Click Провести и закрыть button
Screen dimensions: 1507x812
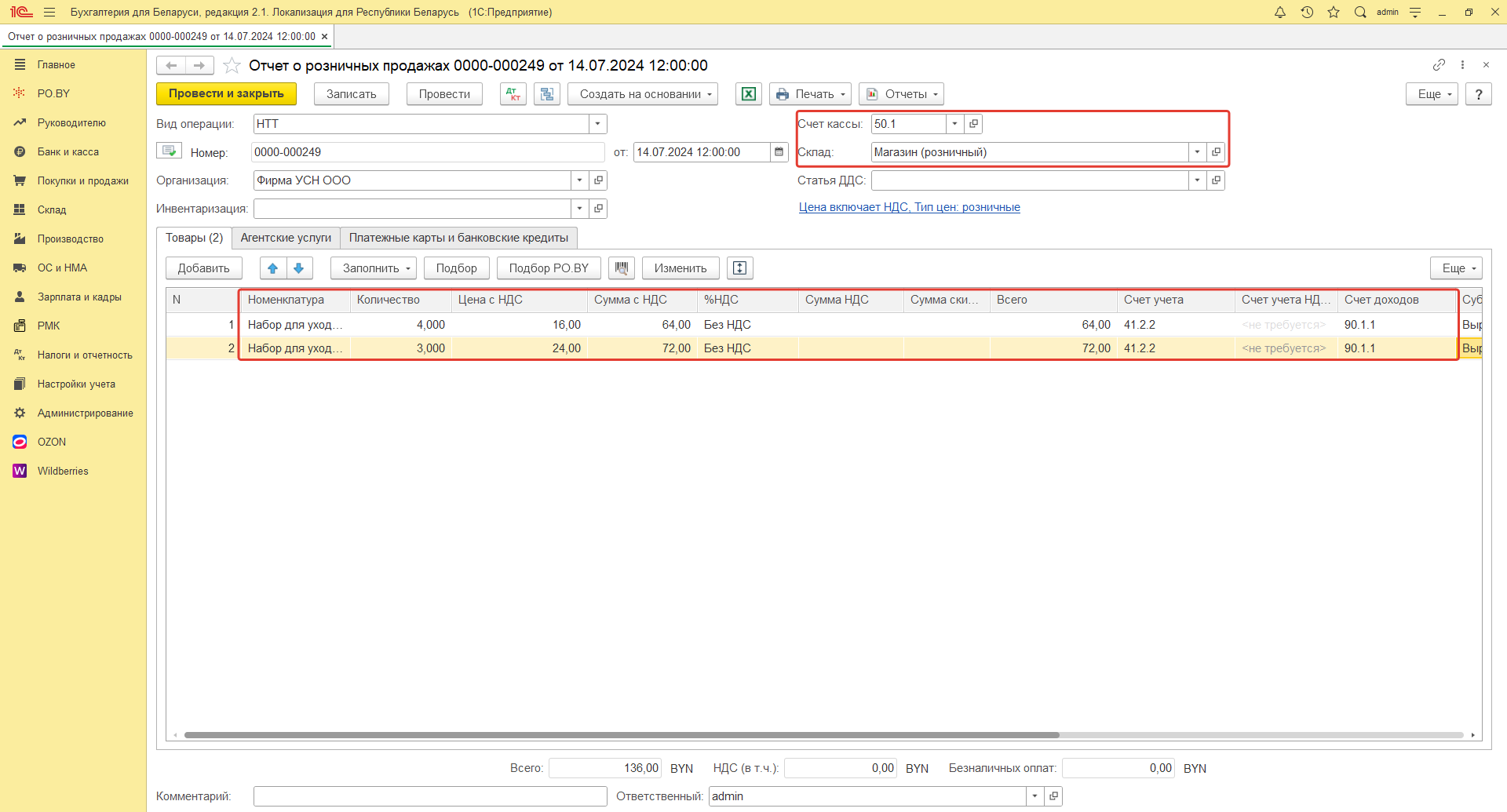coord(226,94)
